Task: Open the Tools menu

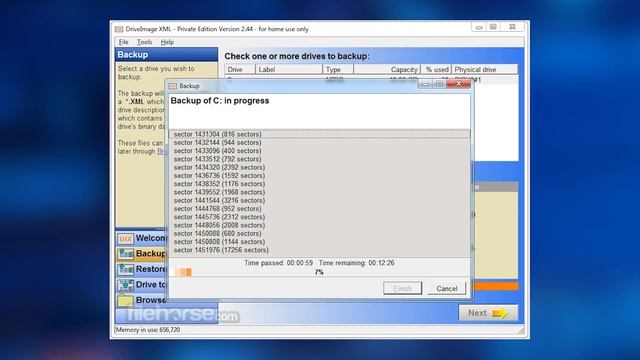Action: [x=144, y=42]
